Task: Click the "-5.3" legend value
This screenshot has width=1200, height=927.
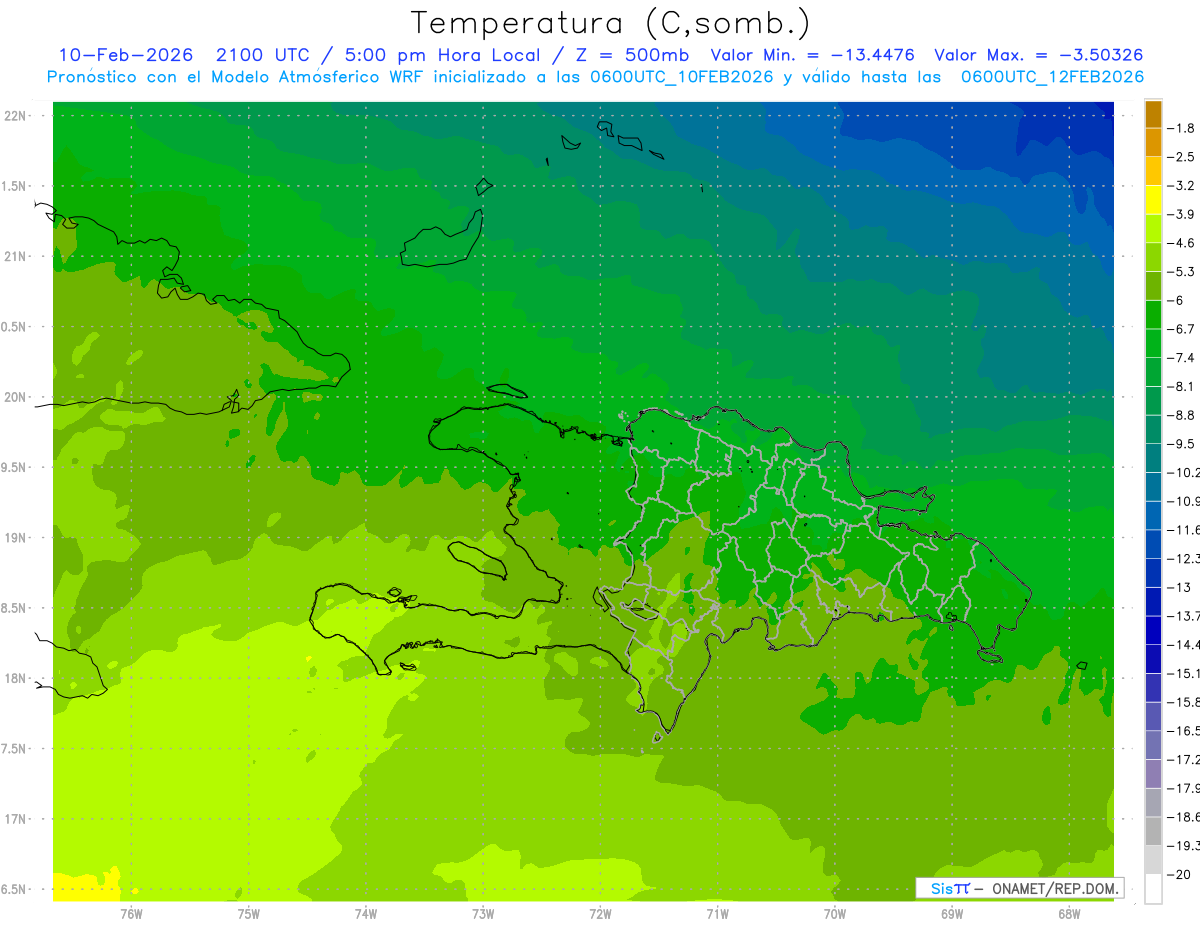Action: click(1182, 271)
